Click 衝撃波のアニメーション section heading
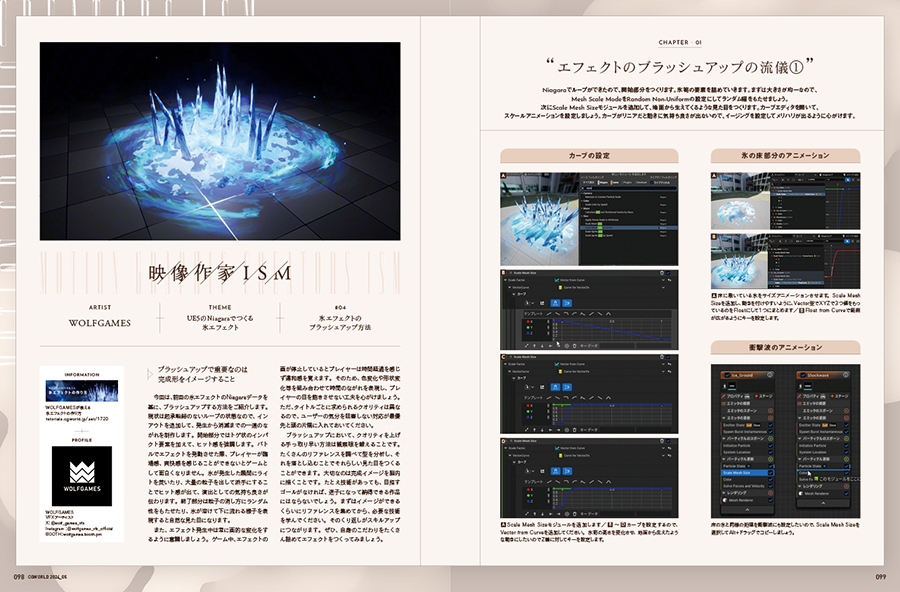This screenshot has height=592, width=900. [x=785, y=347]
